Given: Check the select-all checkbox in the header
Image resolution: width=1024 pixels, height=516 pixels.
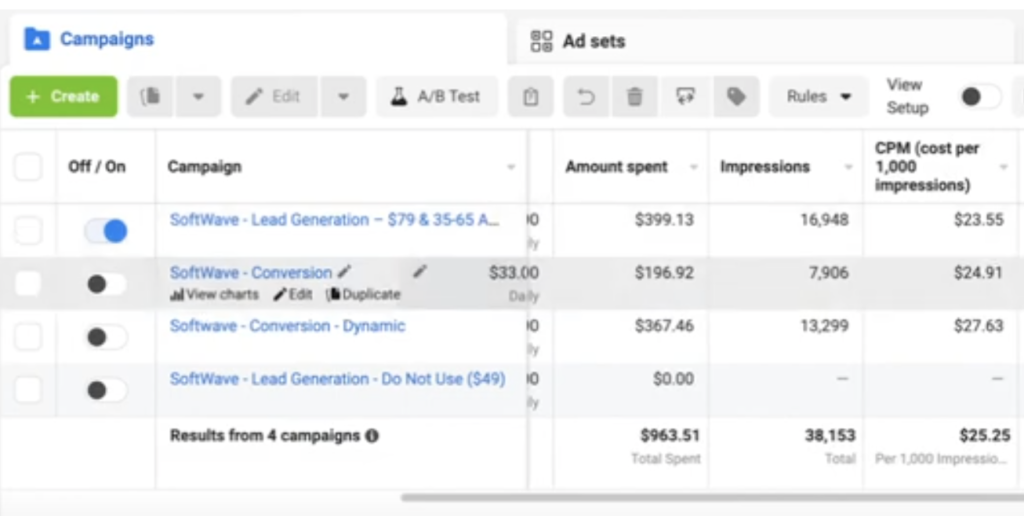Looking at the screenshot, I should pyautogui.click(x=28, y=167).
